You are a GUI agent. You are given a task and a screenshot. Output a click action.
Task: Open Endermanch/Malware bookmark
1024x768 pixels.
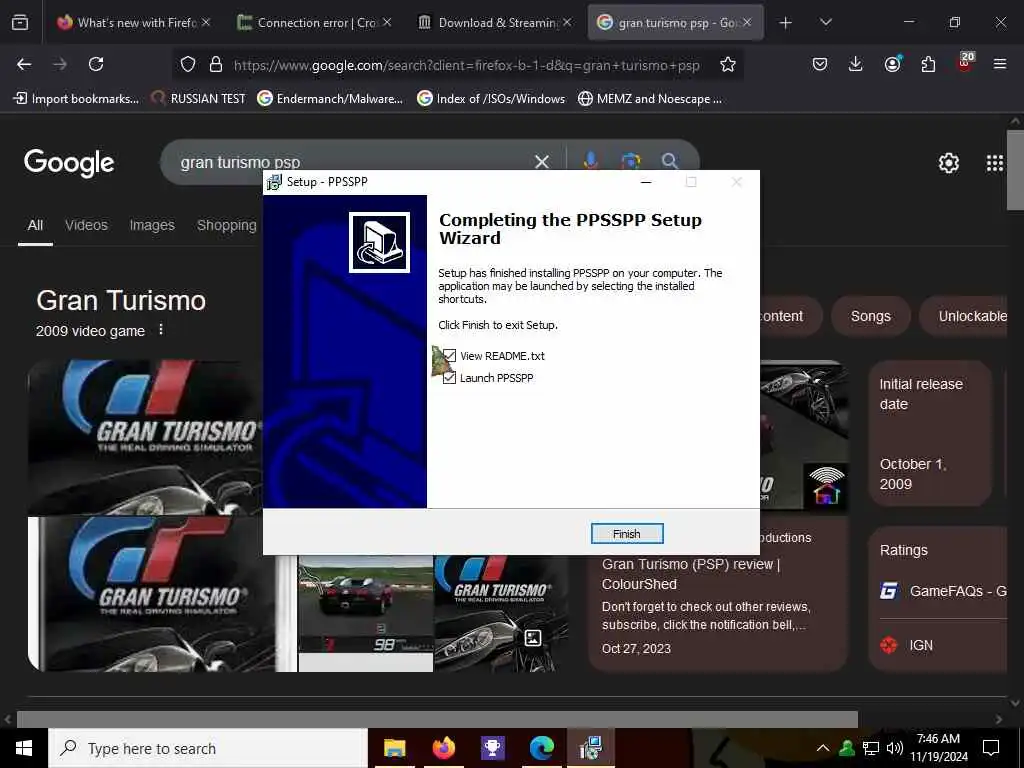coord(330,99)
